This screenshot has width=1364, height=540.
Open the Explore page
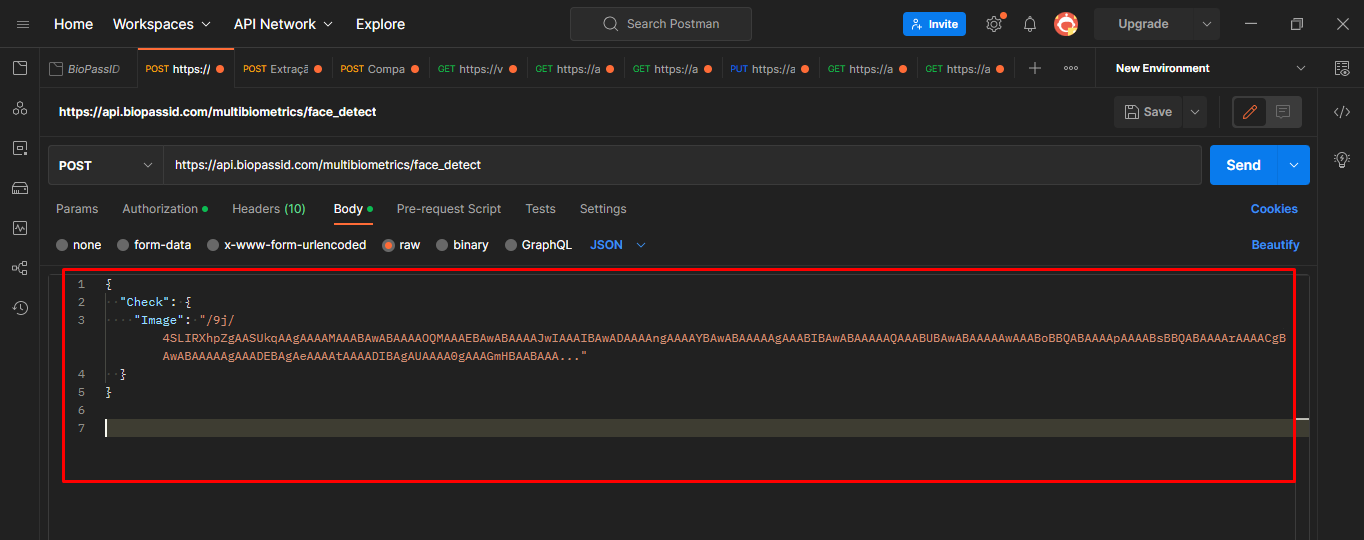coord(381,24)
